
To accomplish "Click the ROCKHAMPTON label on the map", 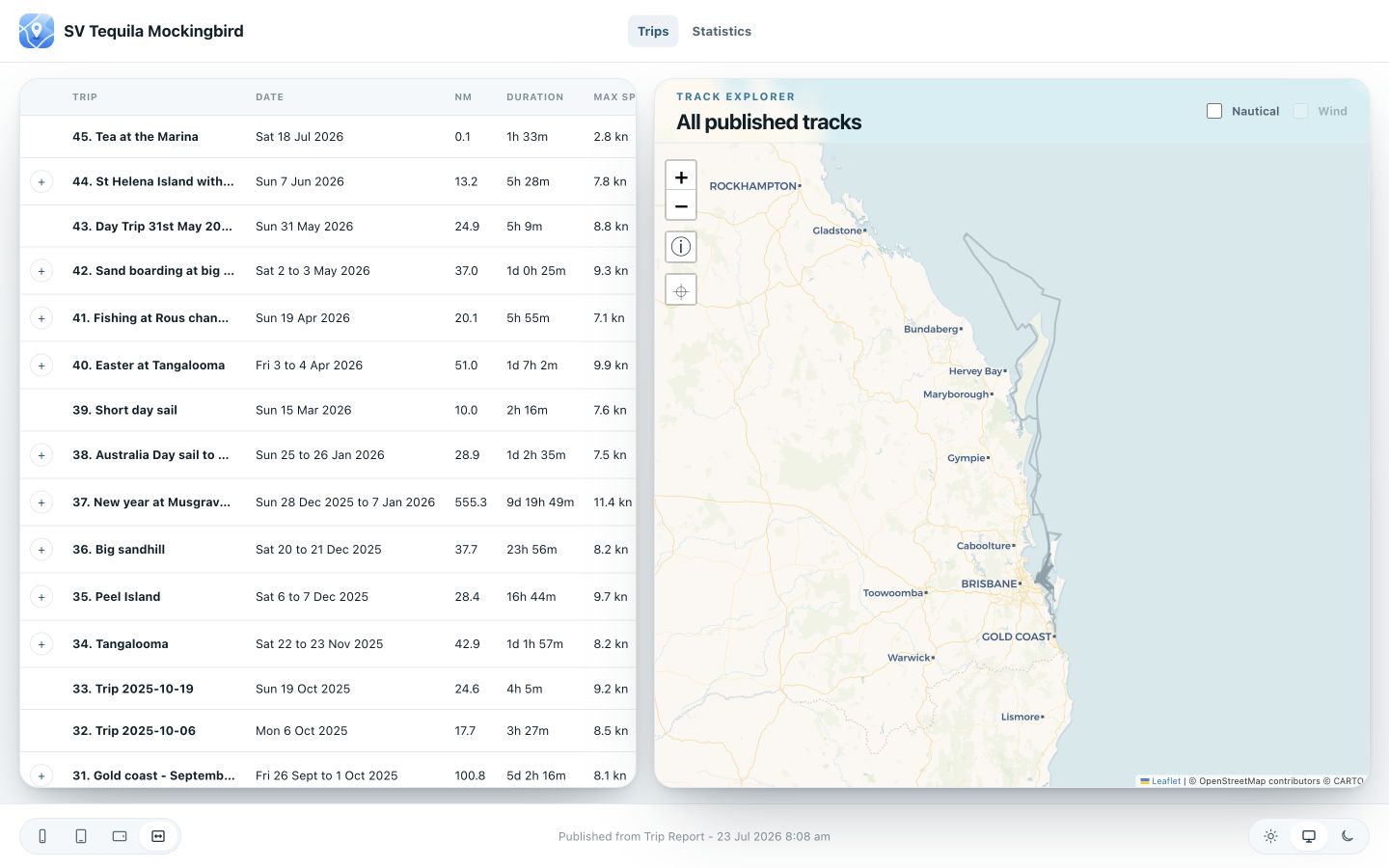I will coord(753,186).
